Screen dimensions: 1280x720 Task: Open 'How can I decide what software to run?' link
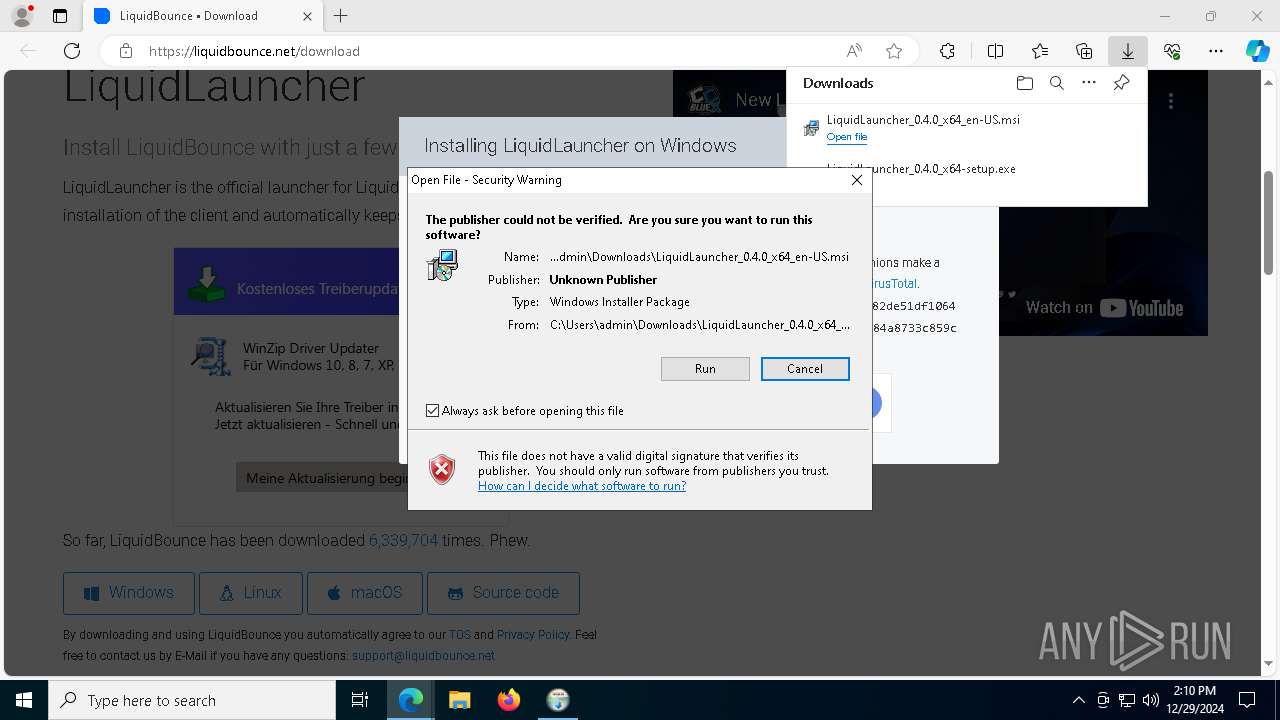tap(582, 486)
